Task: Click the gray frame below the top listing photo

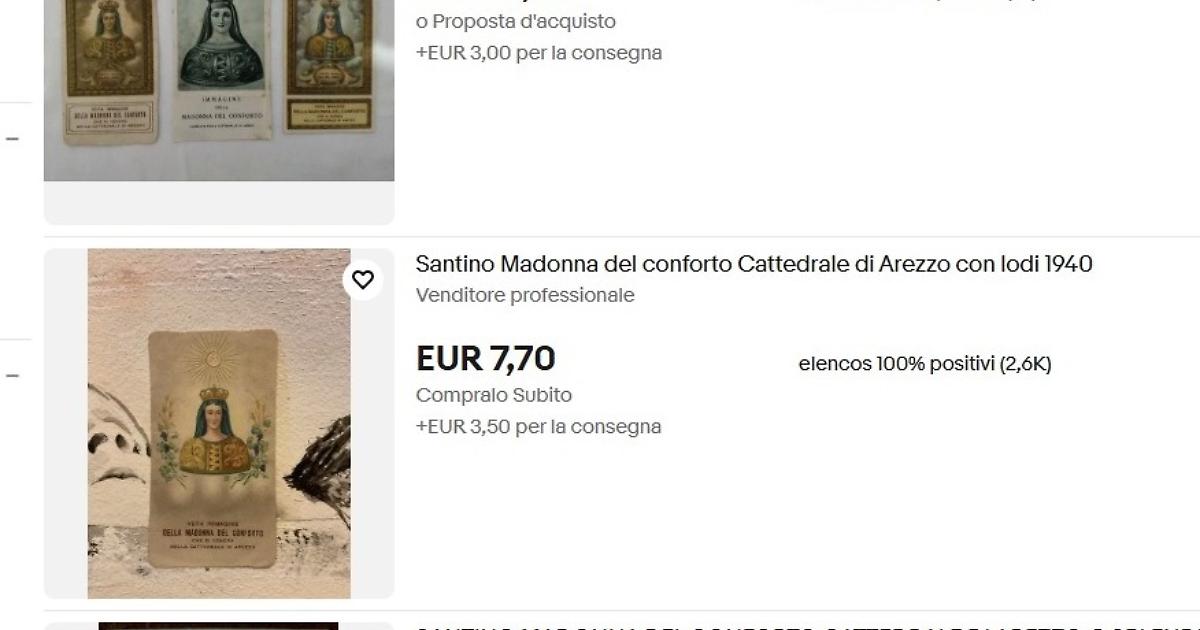Action: [219, 203]
